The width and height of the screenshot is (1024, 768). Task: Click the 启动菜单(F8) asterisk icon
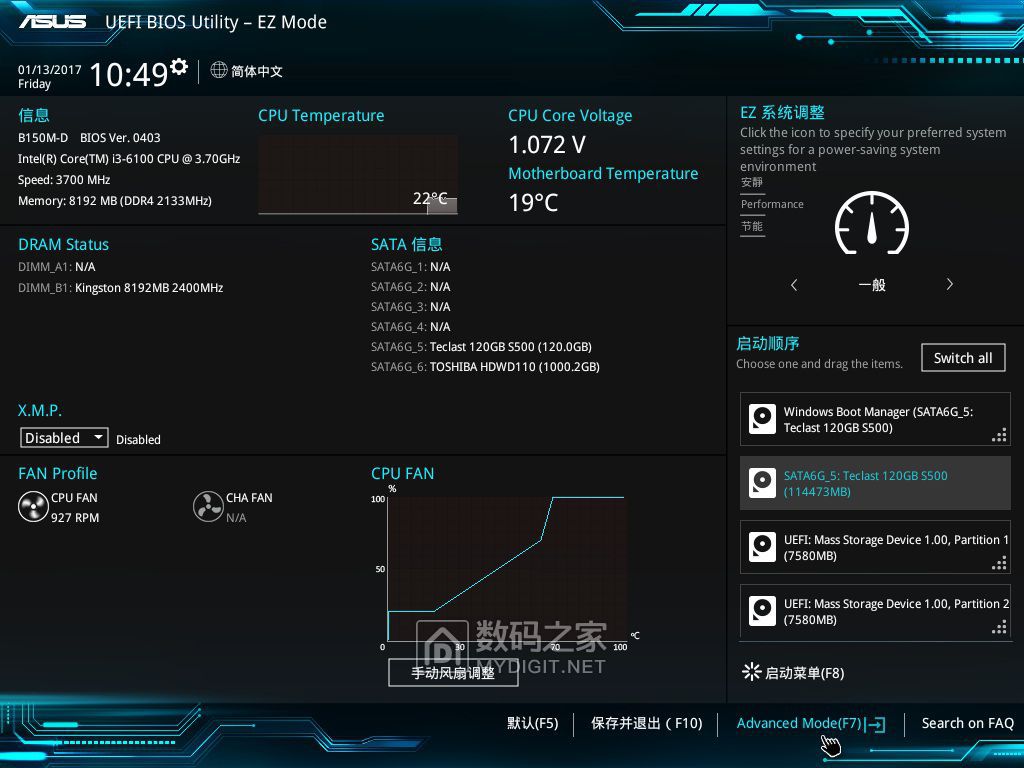pos(751,672)
